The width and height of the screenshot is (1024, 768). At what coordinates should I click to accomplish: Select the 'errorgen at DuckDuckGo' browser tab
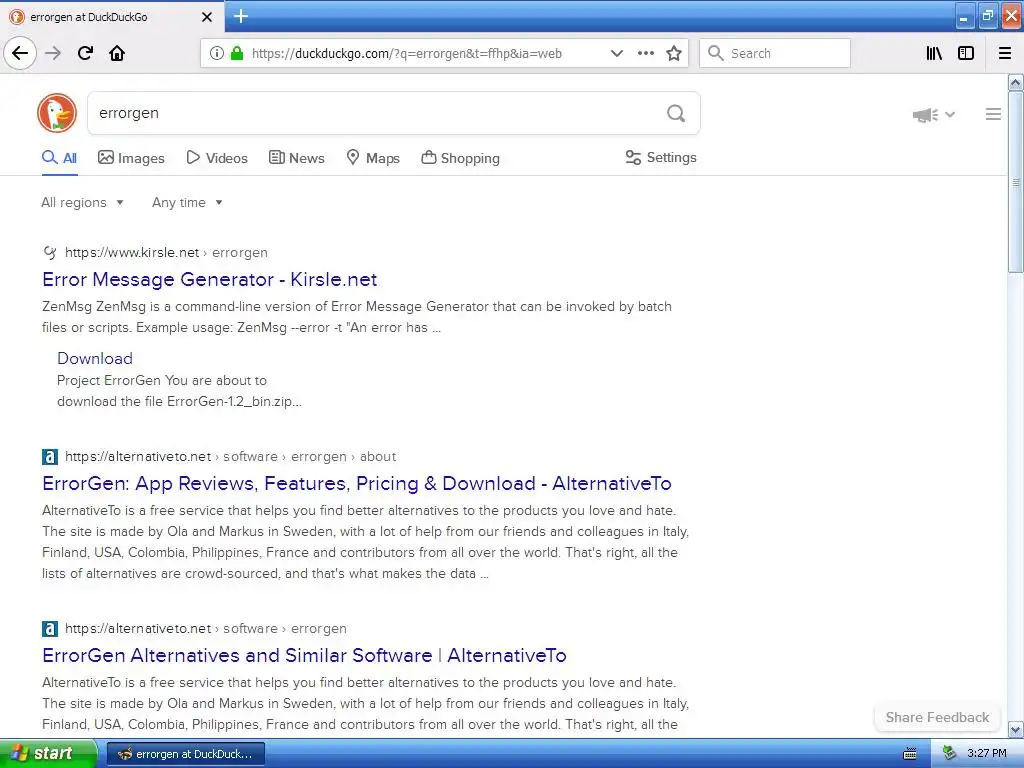[x=111, y=17]
